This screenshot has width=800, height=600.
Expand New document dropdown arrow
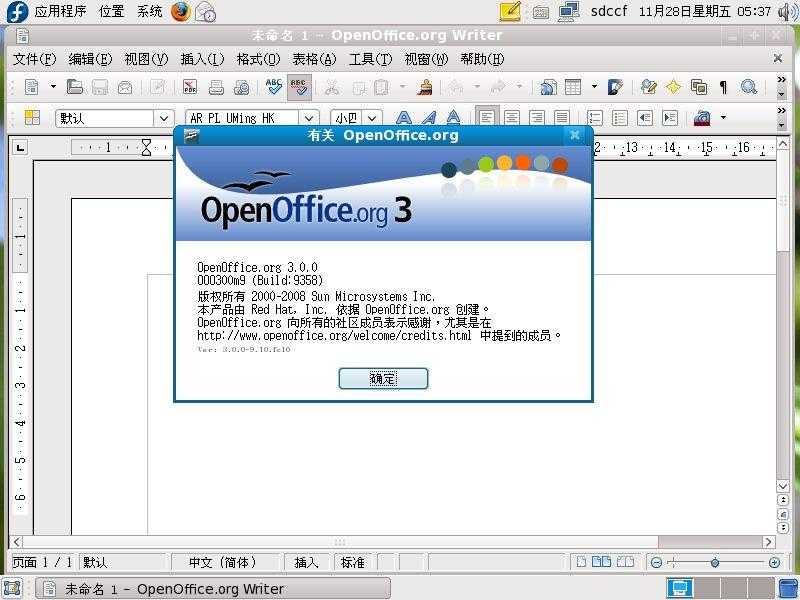[x=53, y=87]
